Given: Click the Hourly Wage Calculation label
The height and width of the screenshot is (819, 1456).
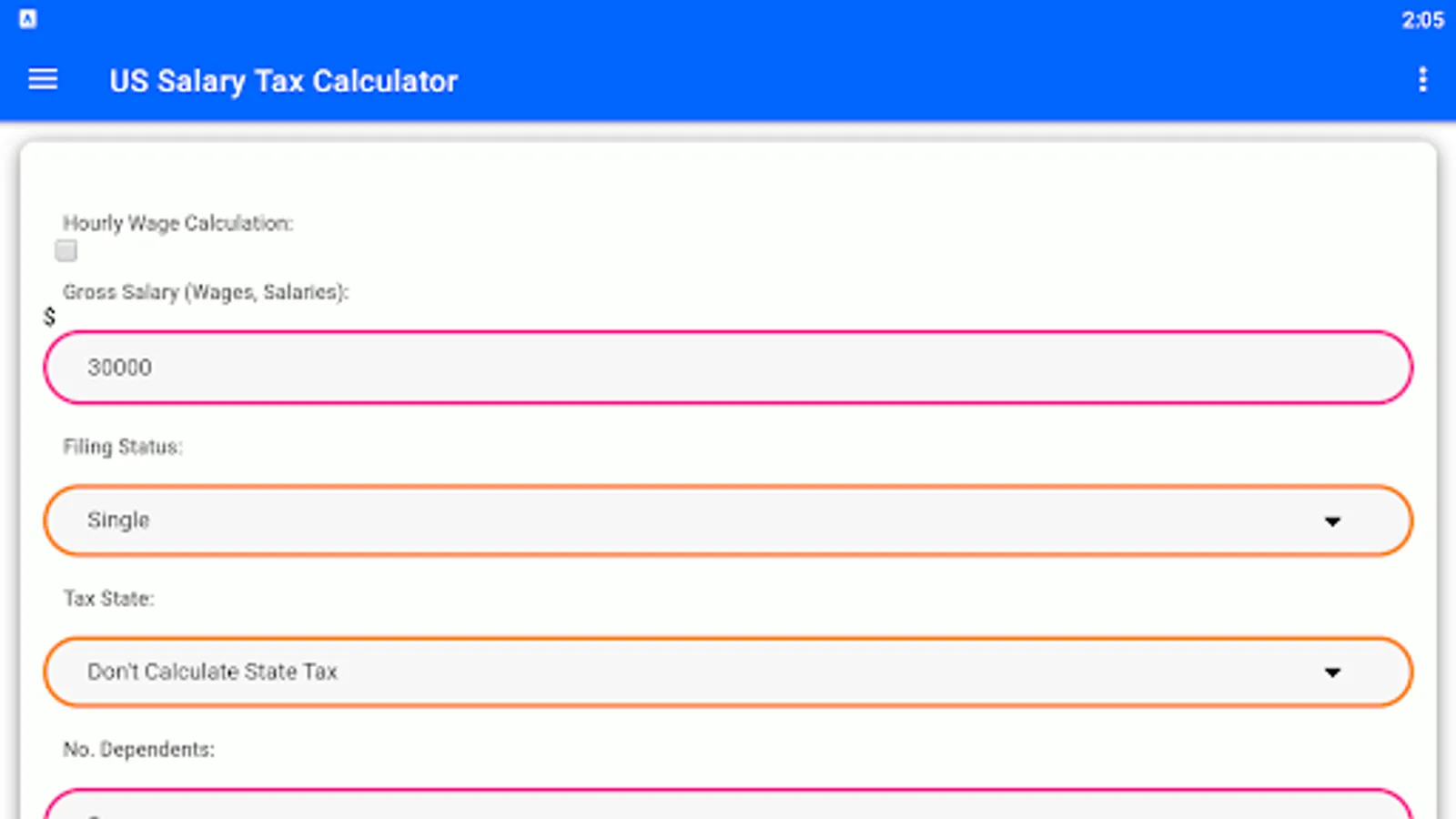Looking at the screenshot, I should coord(177,223).
